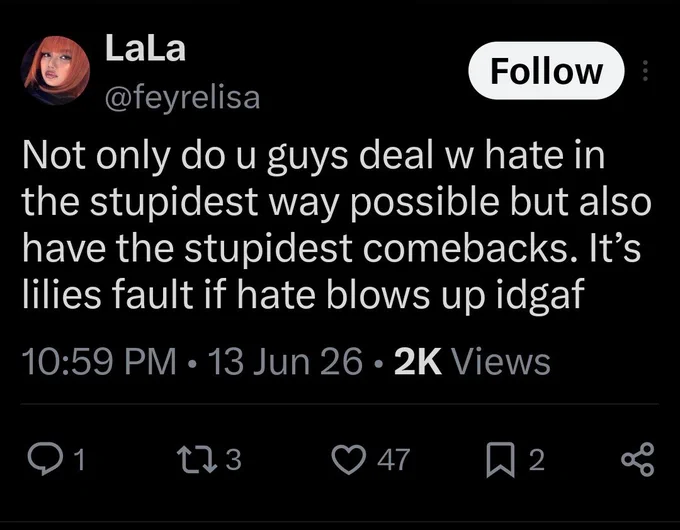Click the bookmark count of 2
Viewport: 680px width, 530px height.
click(x=536, y=460)
